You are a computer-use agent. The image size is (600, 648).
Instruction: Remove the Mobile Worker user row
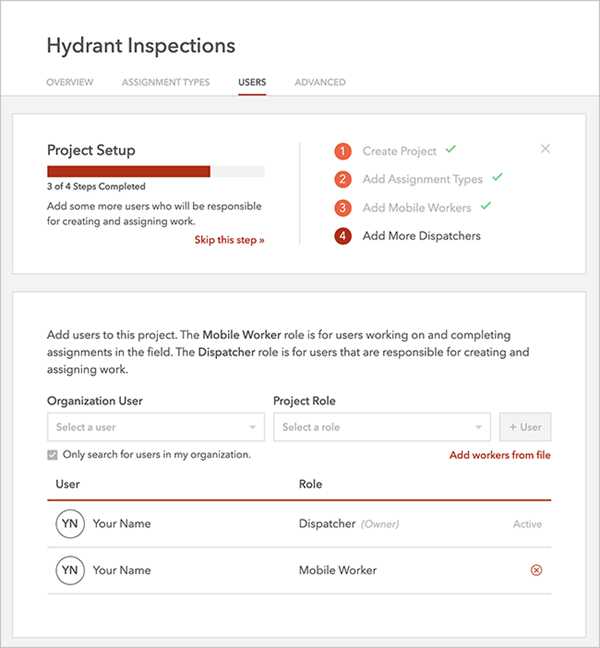[x=535, y=570]
